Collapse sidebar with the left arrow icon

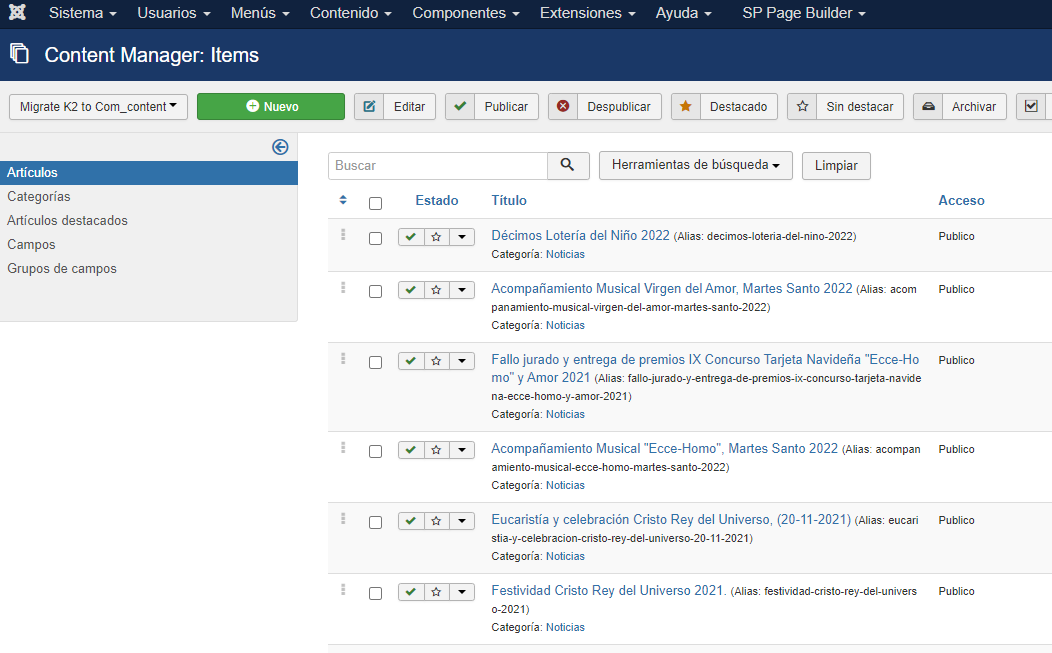280,147
